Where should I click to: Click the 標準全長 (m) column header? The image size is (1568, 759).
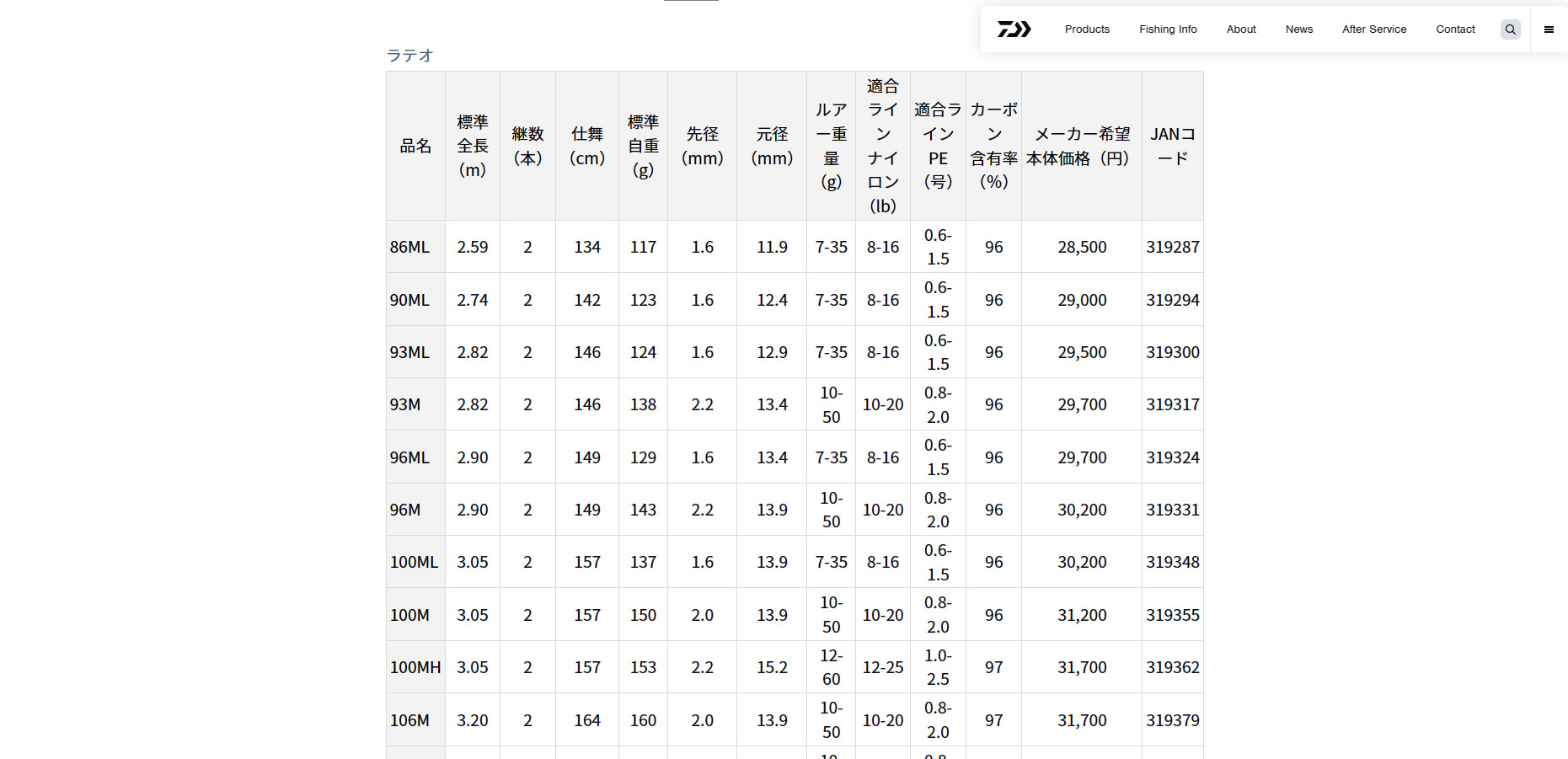[x=473, y=146]
